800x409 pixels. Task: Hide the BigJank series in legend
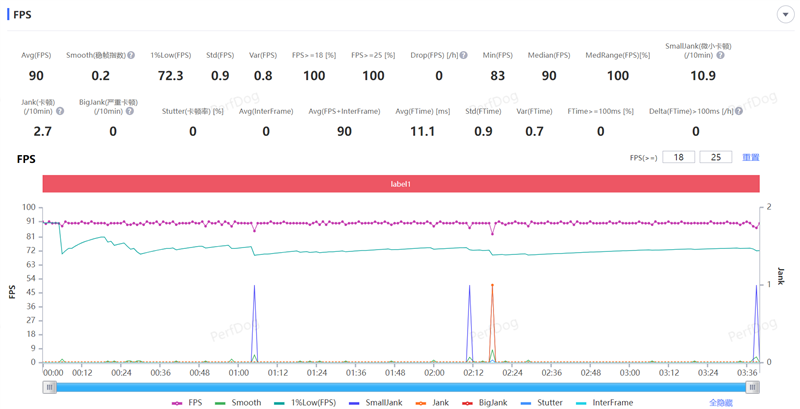coord(485,403)
